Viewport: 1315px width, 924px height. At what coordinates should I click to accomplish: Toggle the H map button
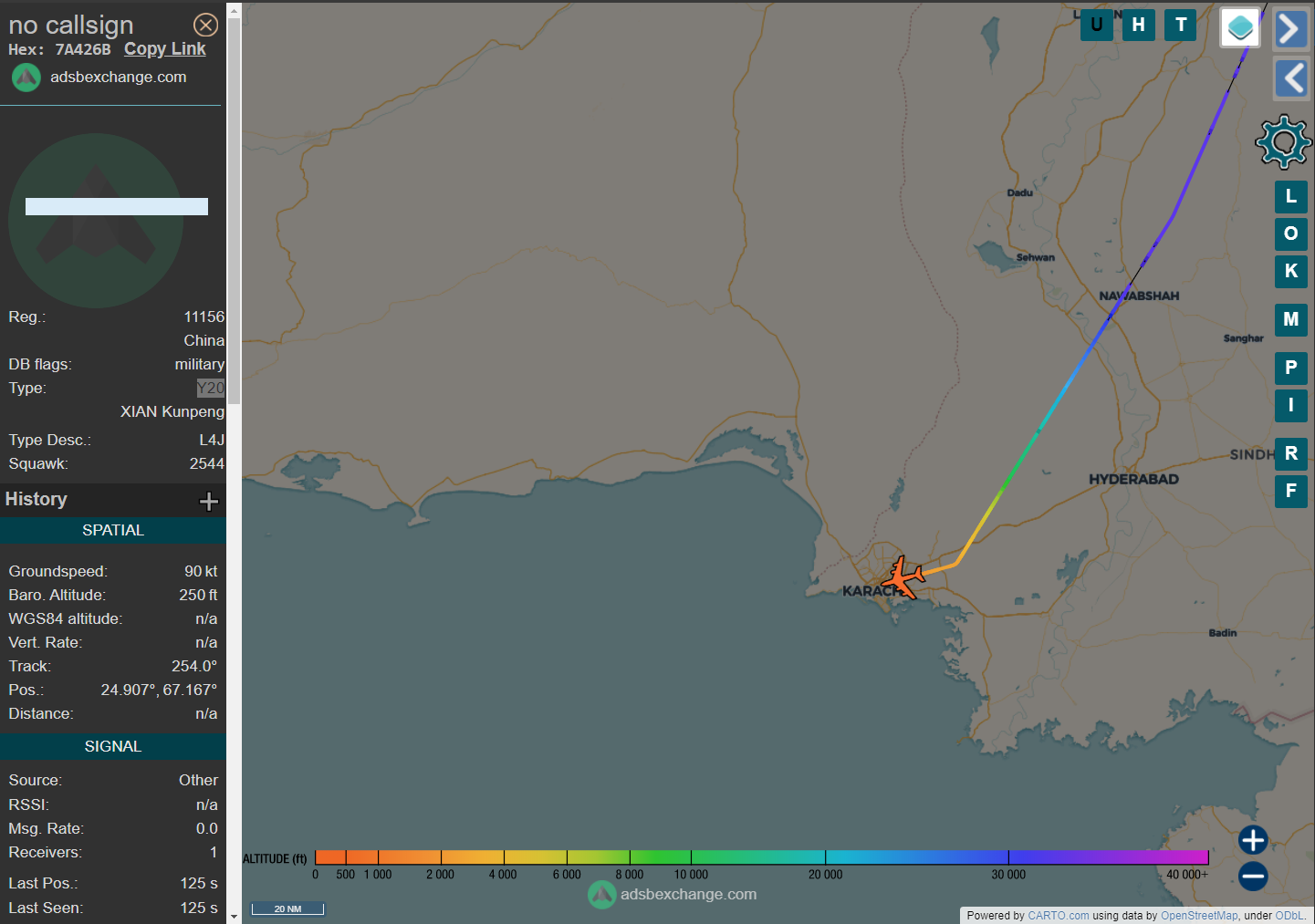[x=1139, y=25]
